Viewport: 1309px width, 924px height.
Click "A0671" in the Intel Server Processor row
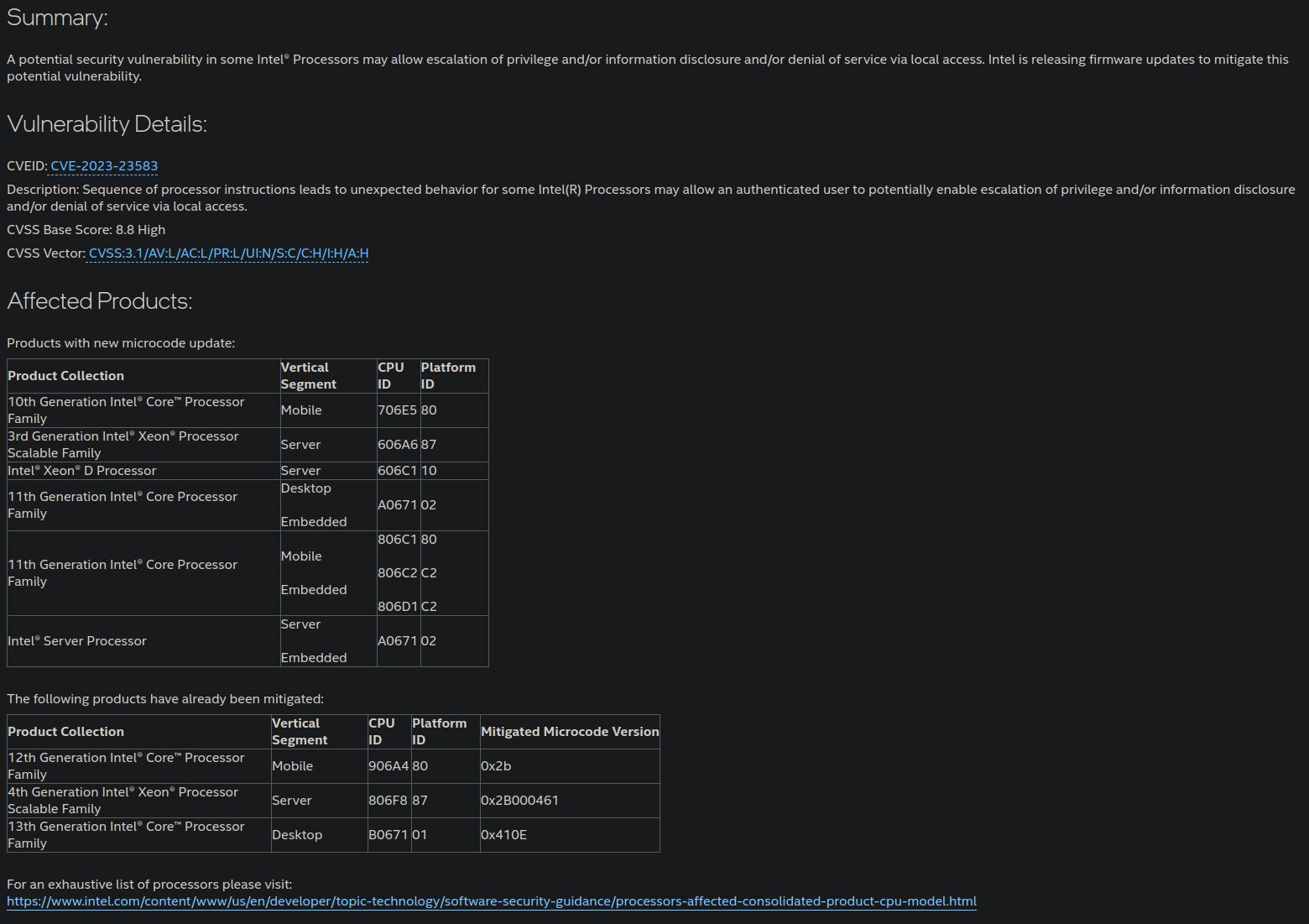point(398,641)
